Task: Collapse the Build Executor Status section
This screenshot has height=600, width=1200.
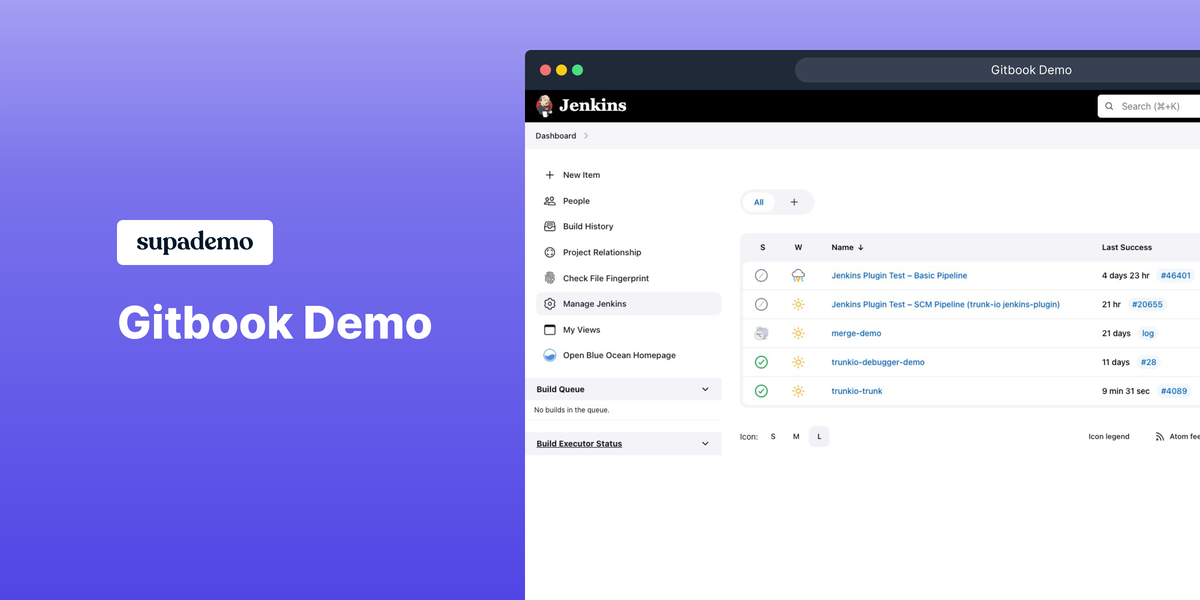Action: pos(707,443)
